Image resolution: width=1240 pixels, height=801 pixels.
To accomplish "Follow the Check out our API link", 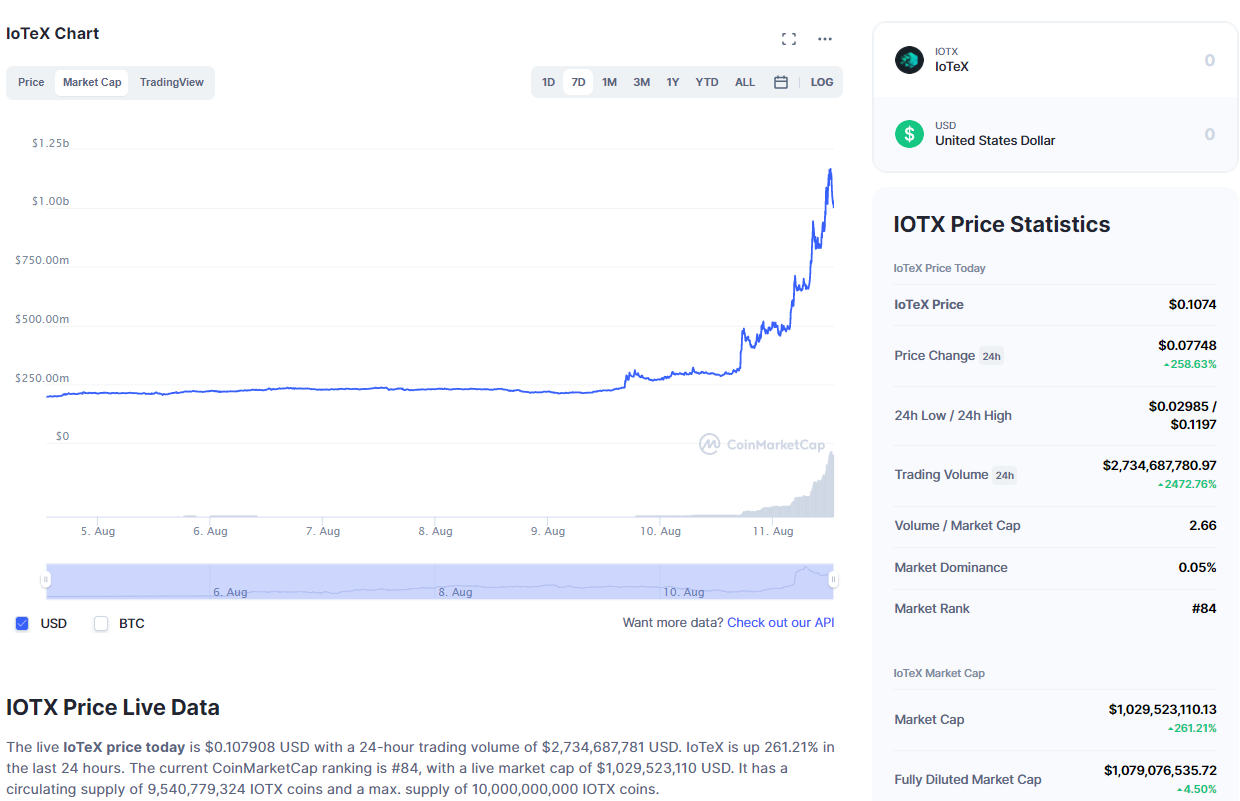I will 780,622.
